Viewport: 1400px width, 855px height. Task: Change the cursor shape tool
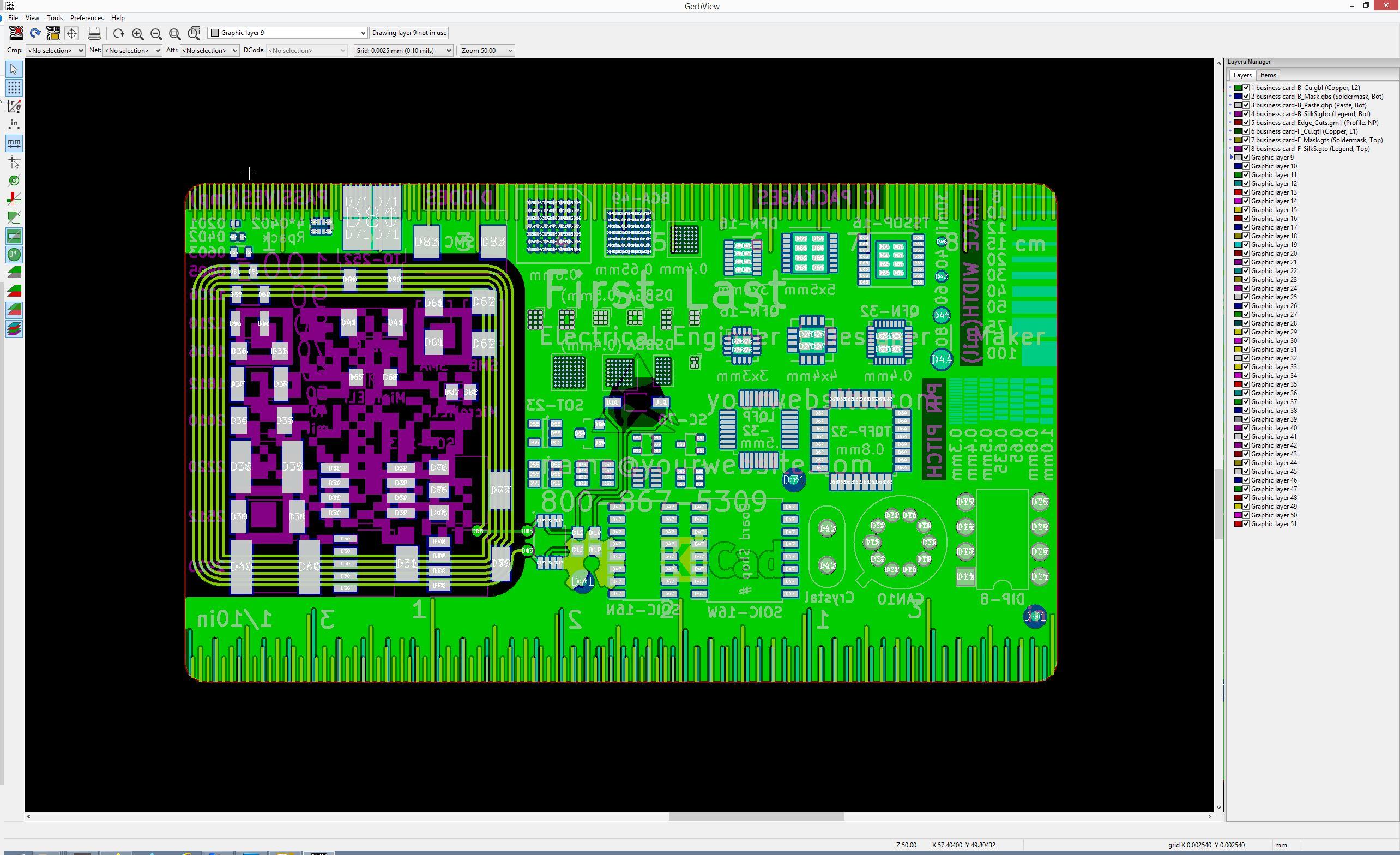14,162
